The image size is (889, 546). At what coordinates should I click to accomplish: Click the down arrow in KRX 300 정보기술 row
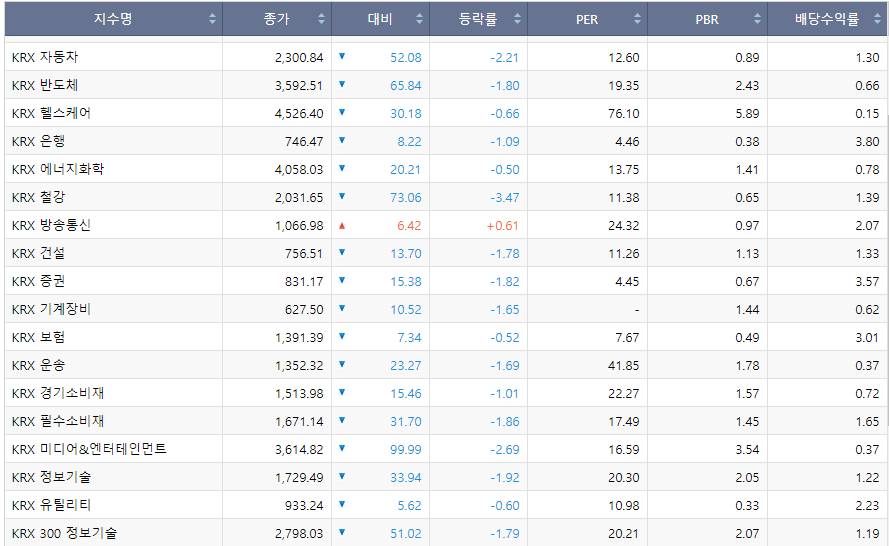(342, 532)
